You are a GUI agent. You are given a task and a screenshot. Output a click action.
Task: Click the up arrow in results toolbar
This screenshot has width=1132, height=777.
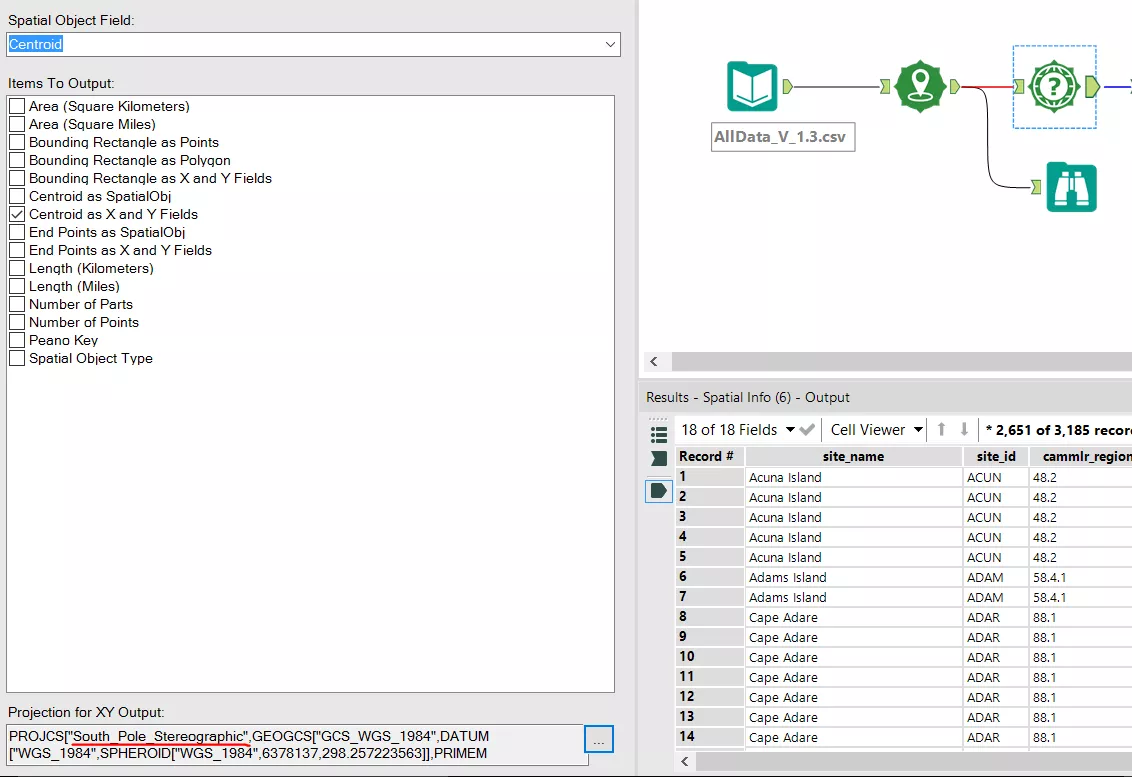pos(941,430)
